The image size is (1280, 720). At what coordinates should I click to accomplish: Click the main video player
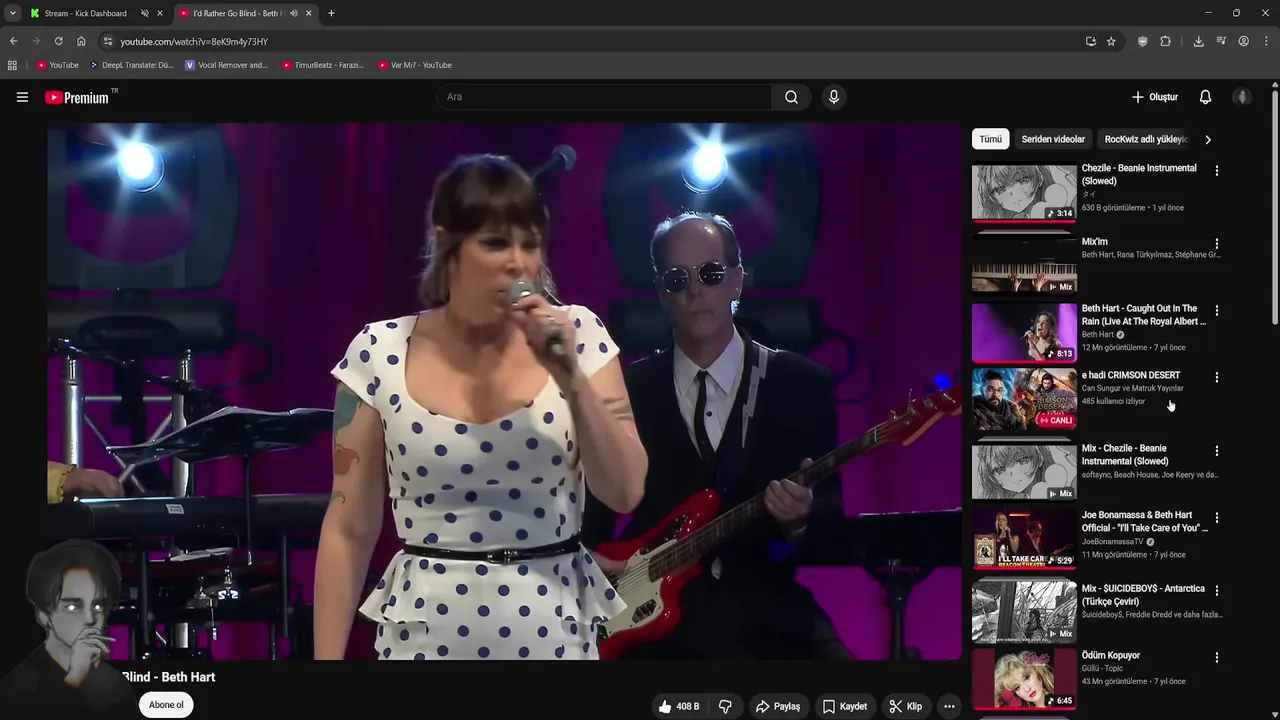tap(504, 391)
